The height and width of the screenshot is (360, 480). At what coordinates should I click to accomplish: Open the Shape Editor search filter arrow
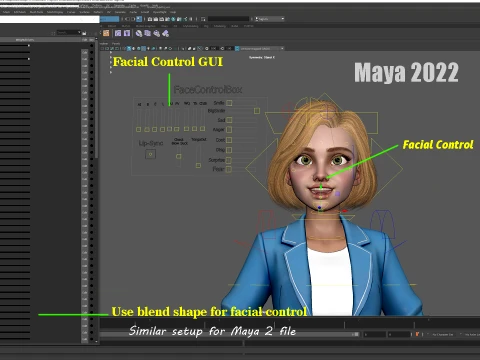[79, 32]
